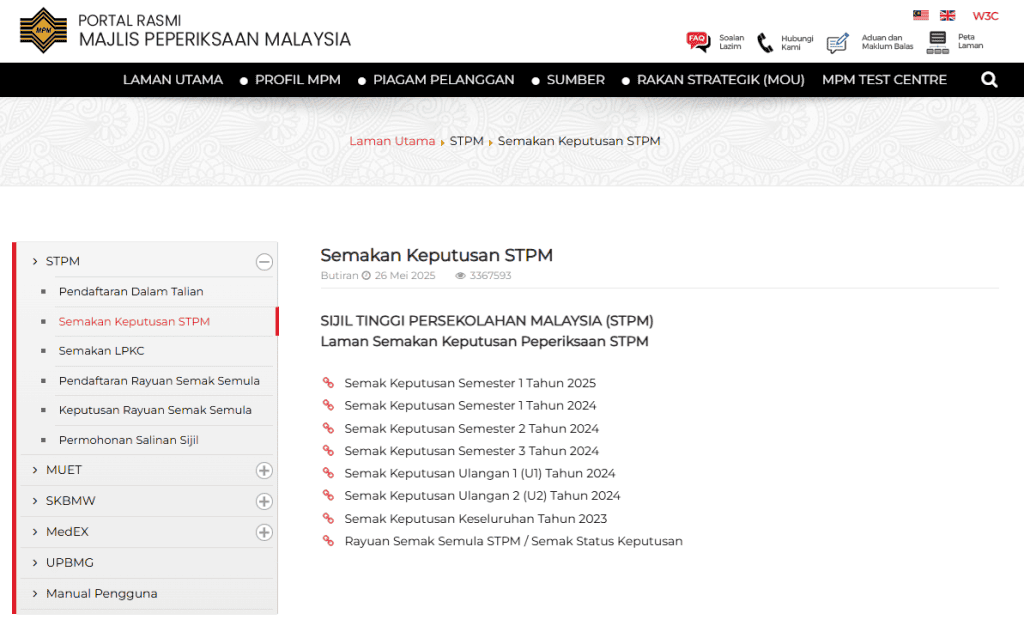The image size is (1024, 644).
Task: Open the FAQ speech bubble icon
Action: [698, 42]
